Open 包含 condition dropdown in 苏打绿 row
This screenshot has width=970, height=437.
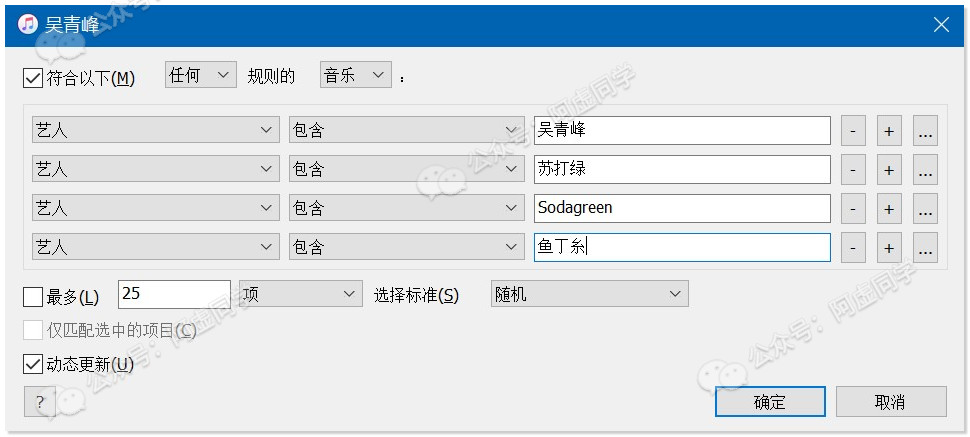click(406, 169)
